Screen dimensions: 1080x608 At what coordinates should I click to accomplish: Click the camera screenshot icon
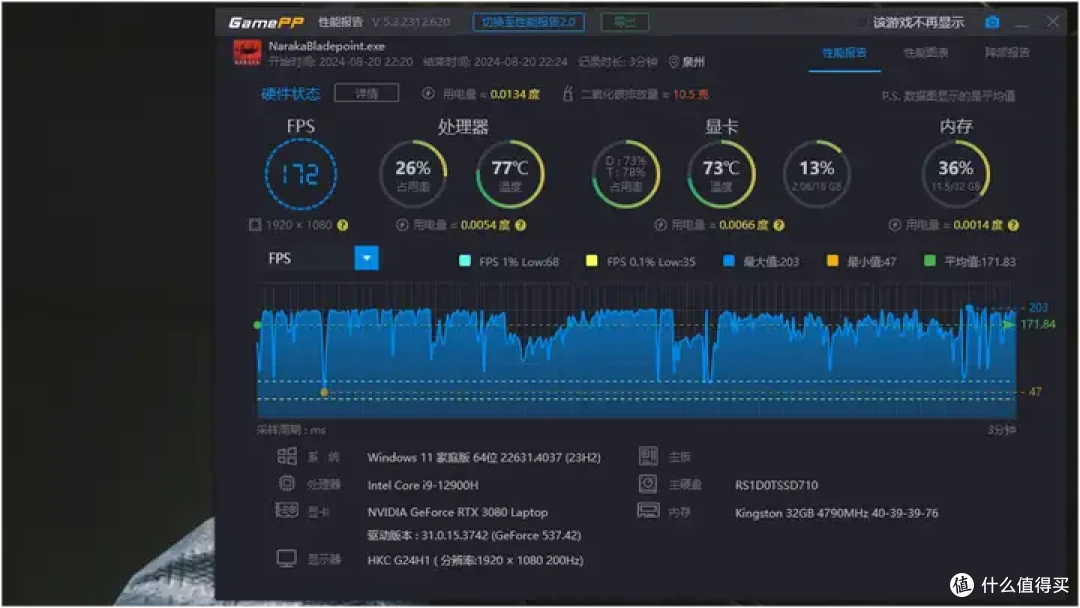[992, 22]
